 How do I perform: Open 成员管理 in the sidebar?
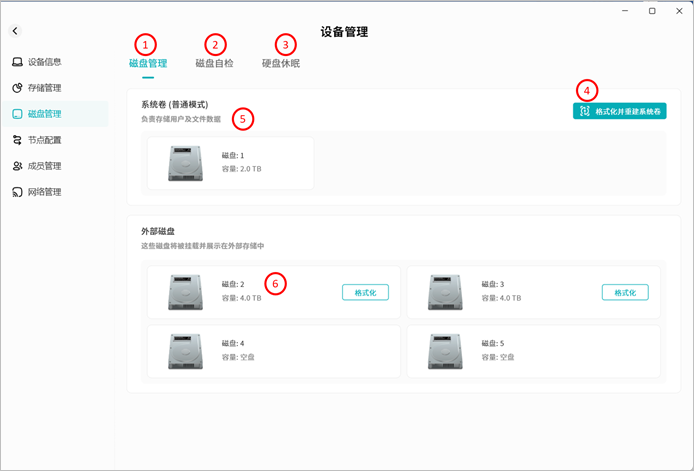(43, 166)
